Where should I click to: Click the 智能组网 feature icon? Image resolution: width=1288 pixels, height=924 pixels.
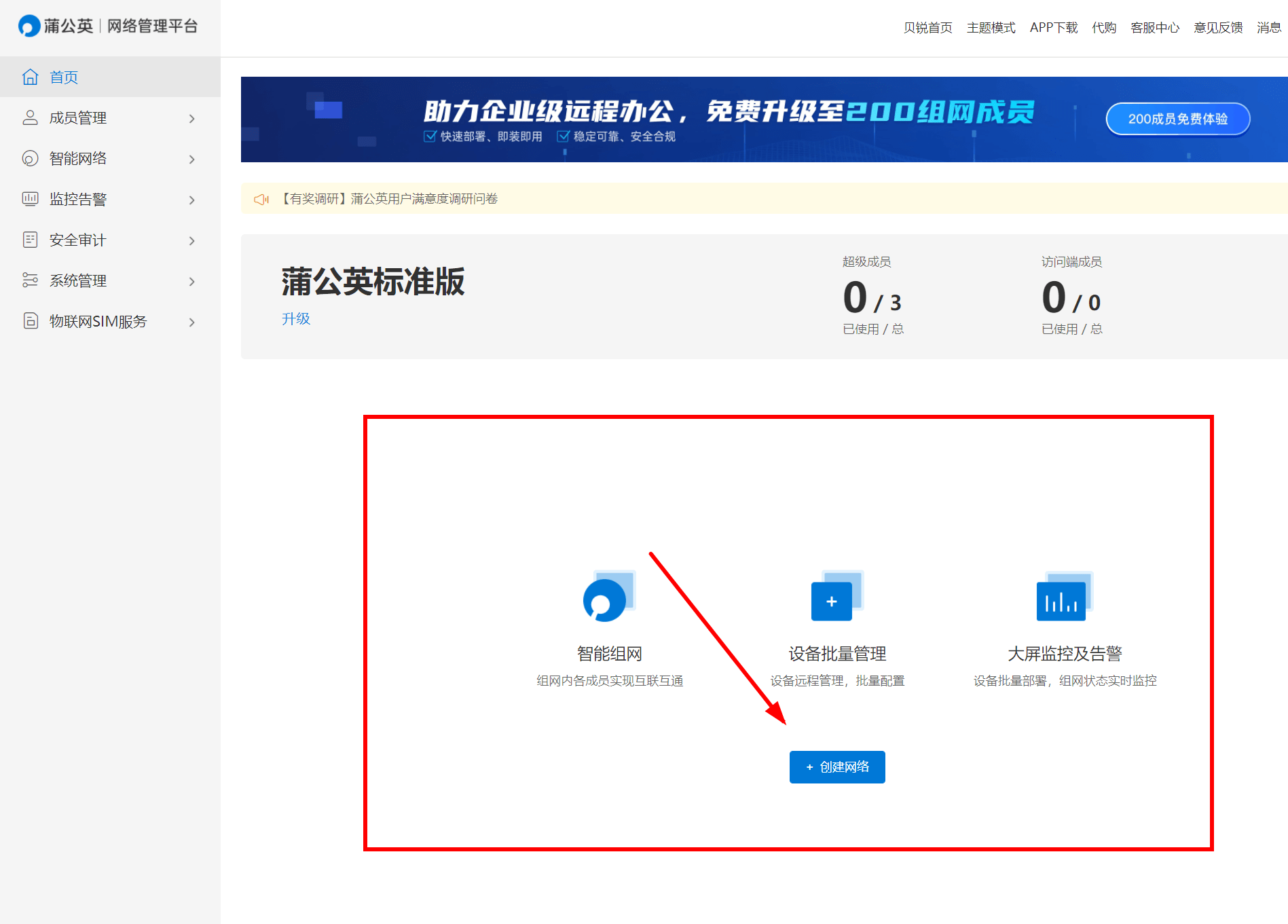tap(609, 597)
